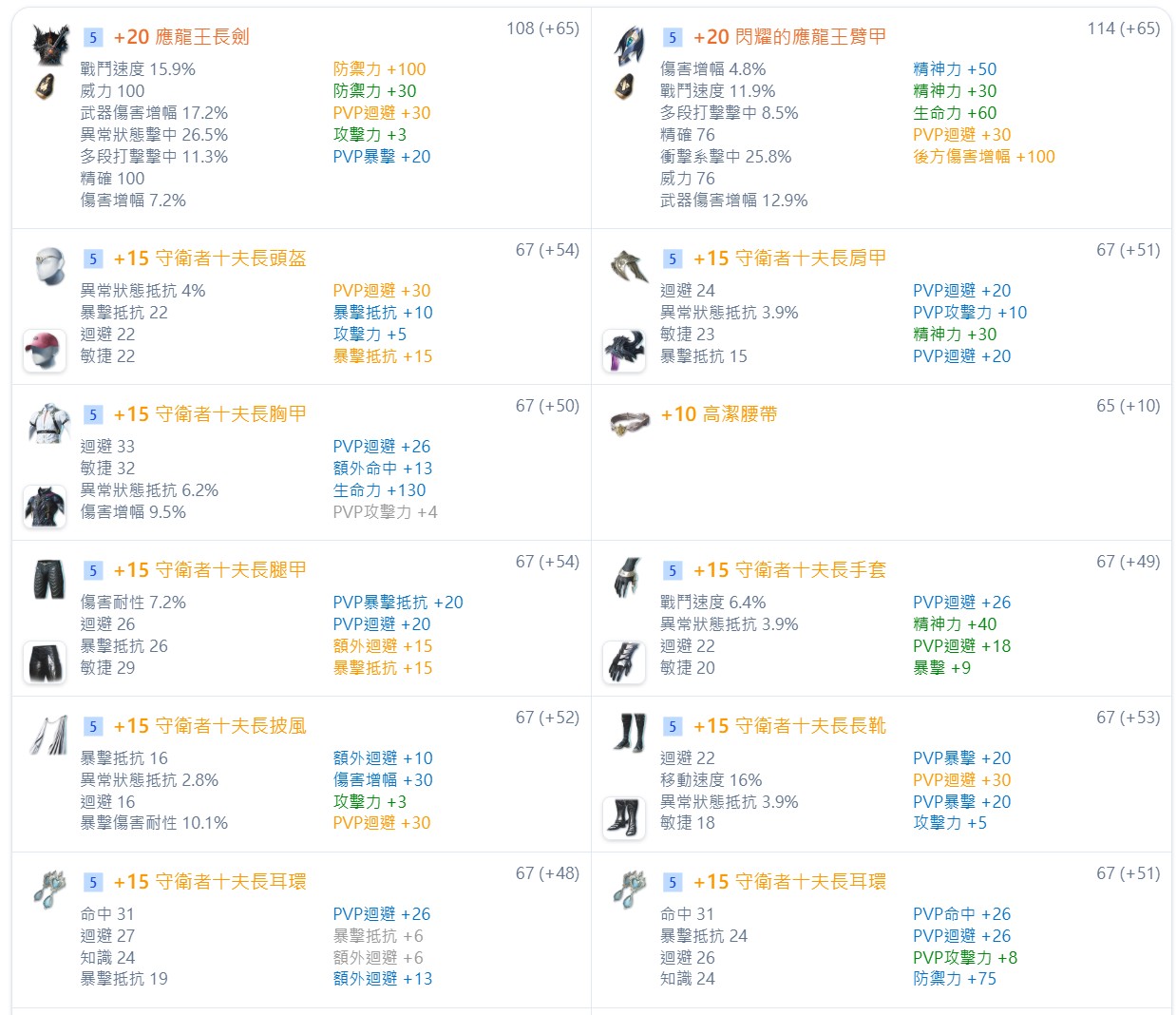Click the 閃耀的應龍王臂甲 arm guard icon

point(629,45)
